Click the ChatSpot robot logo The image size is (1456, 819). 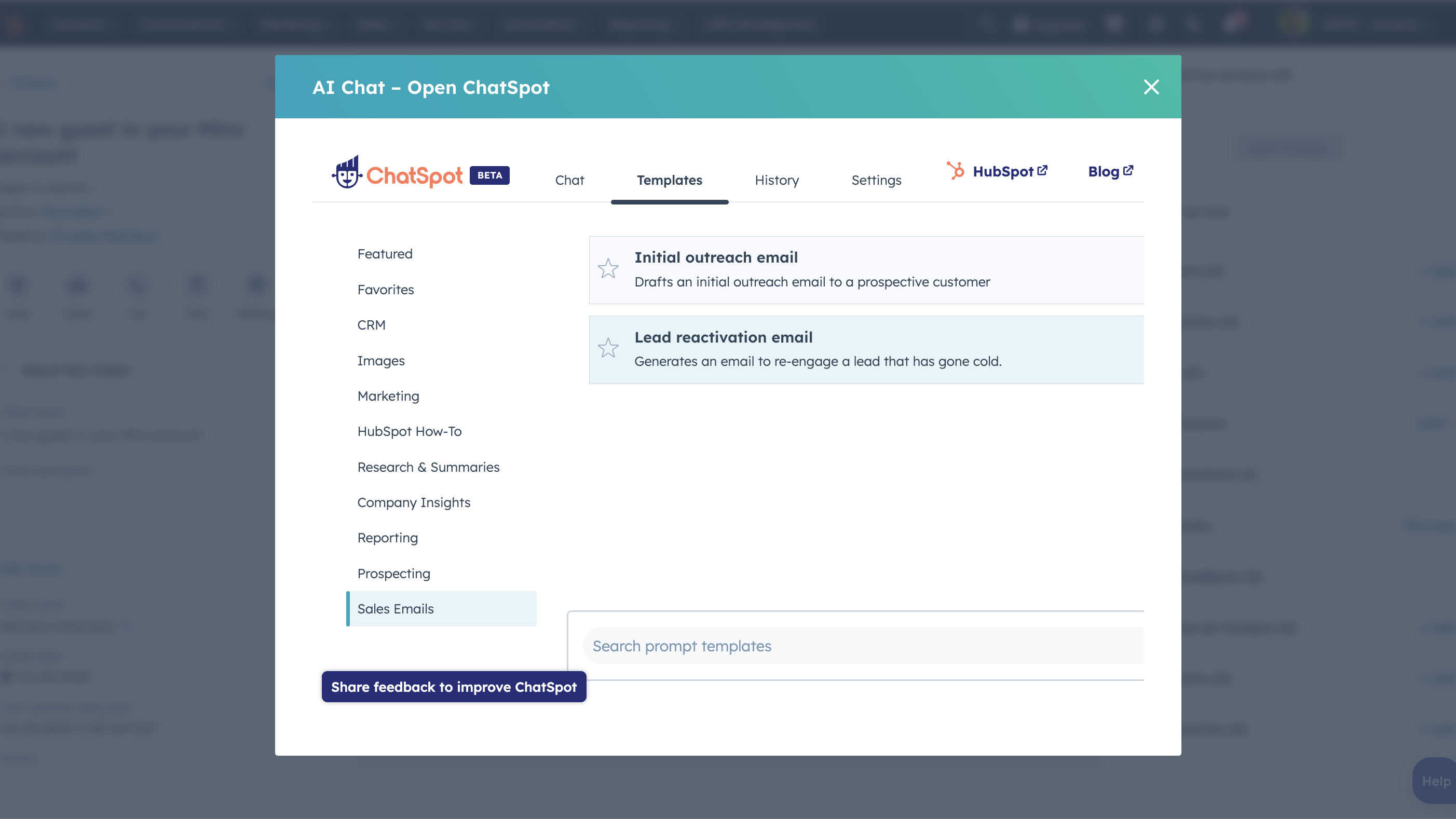pos(347,172)
